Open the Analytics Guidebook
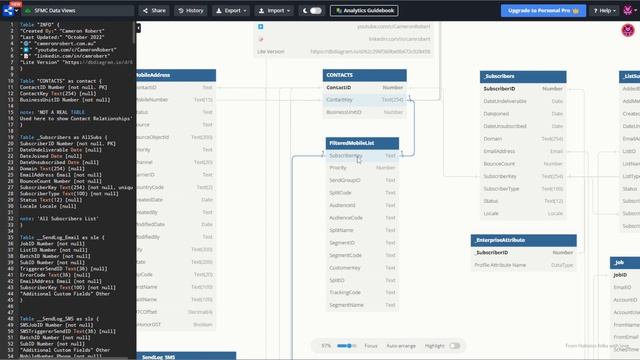The width and height of the screenshot is (640, 360). [x=364, y=11]
